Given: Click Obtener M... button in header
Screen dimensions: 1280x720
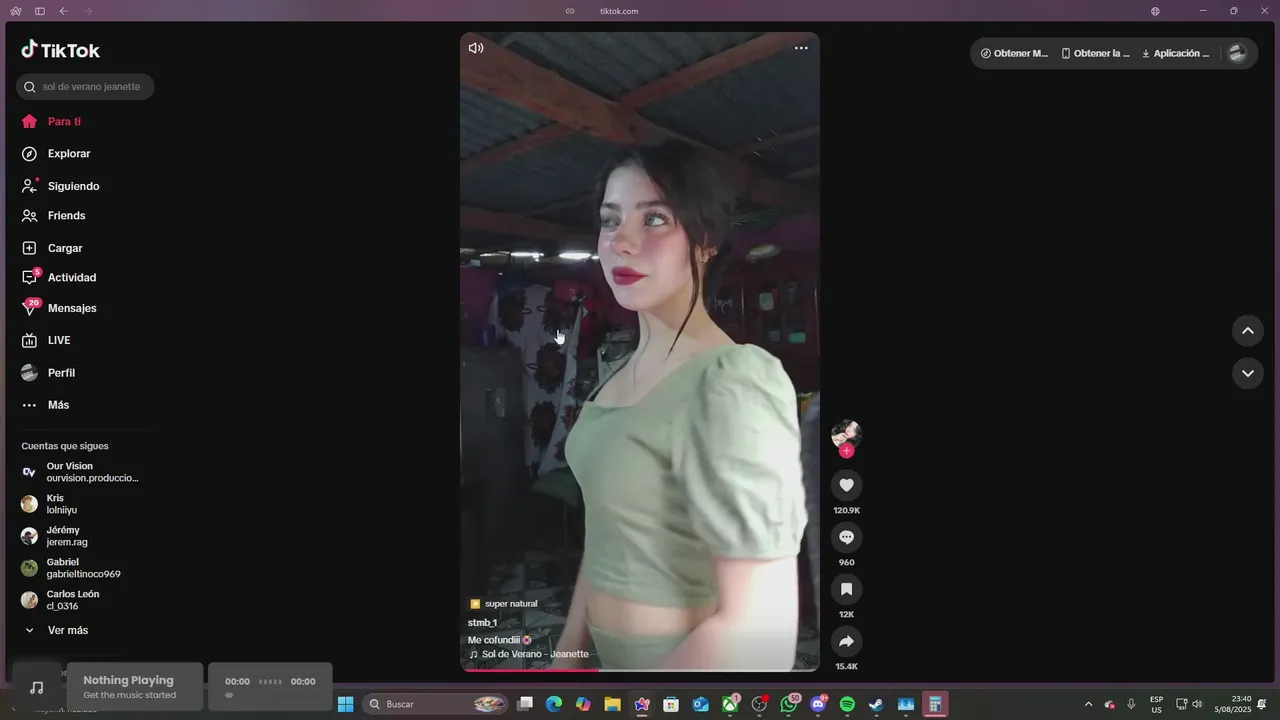Looking at the screenshot, I should pyautogui.click(x=1014, y=53).
